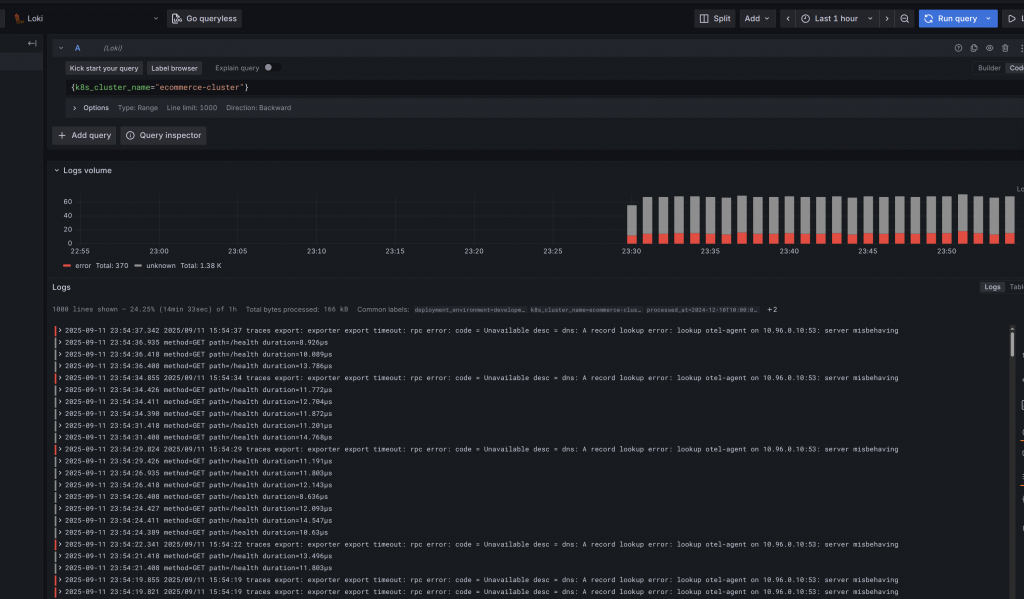Open the Label browser
Viewport: 1024px width, 599px height.
click(x=174, y=68)
